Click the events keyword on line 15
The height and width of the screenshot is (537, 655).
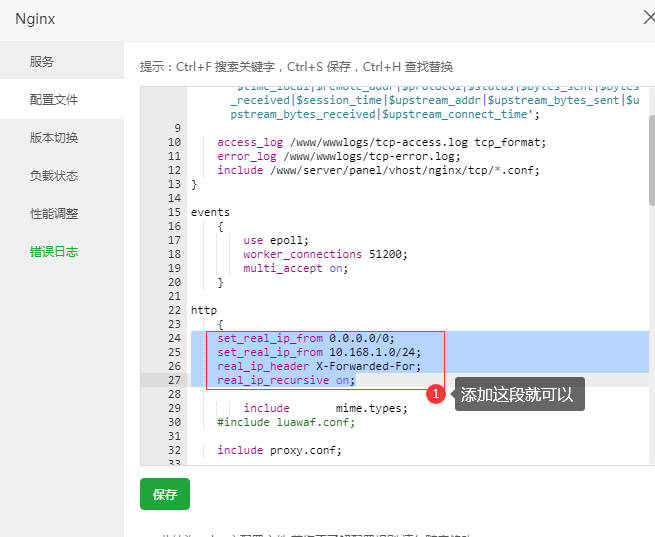(x=210, y=212)
